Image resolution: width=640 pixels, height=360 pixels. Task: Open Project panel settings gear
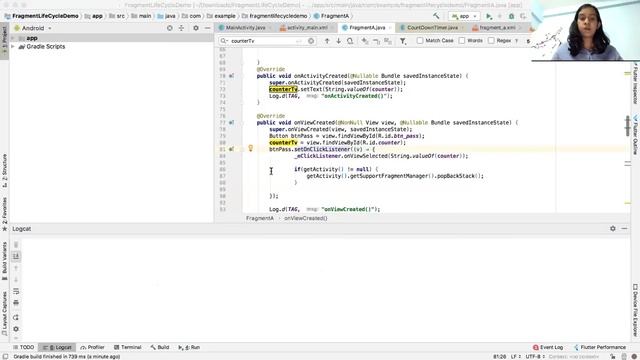tap(196, 28)
